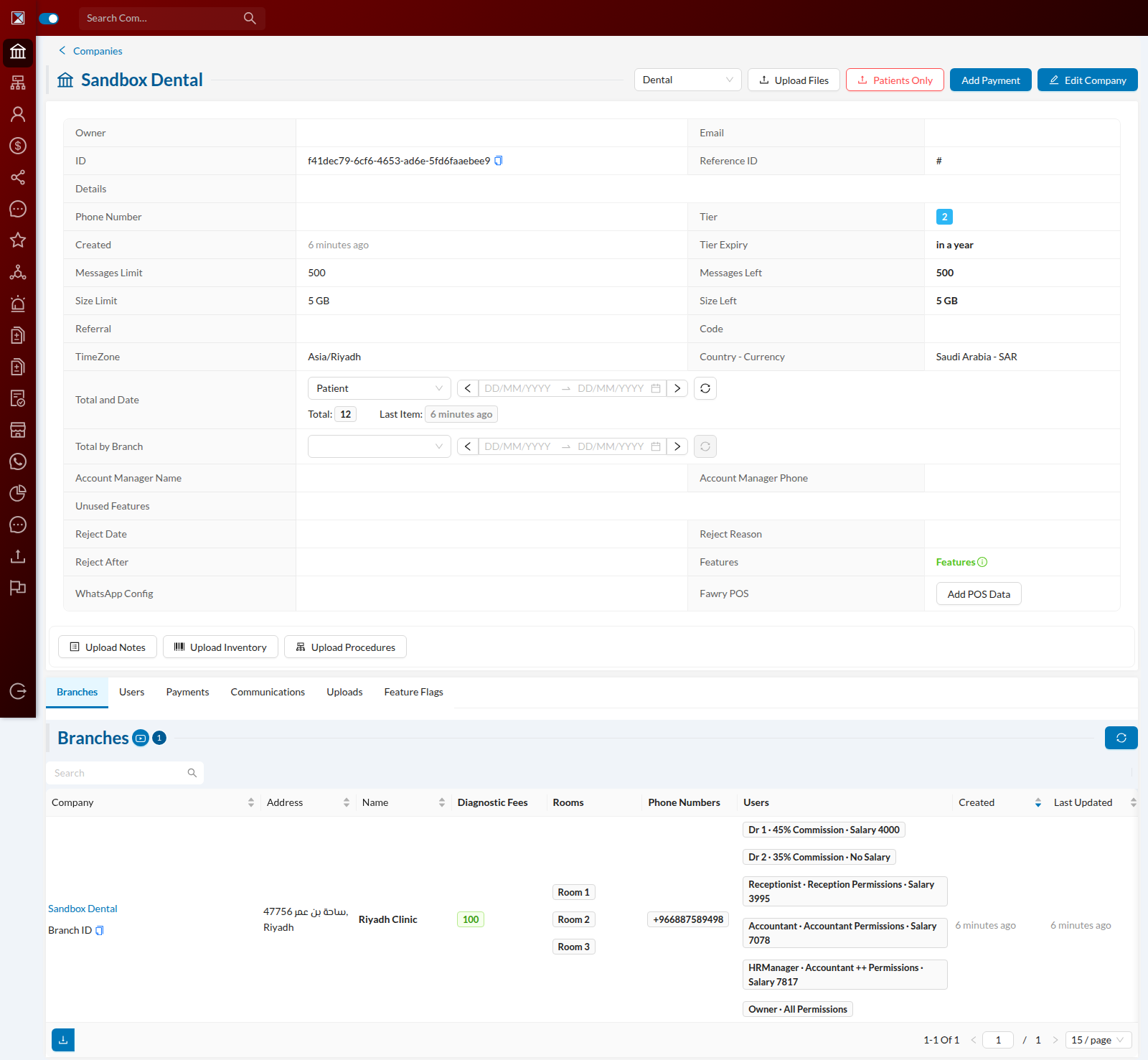Sort branches by Address column
Viewport: 1148px width, 1060px height.
[347, 802]
